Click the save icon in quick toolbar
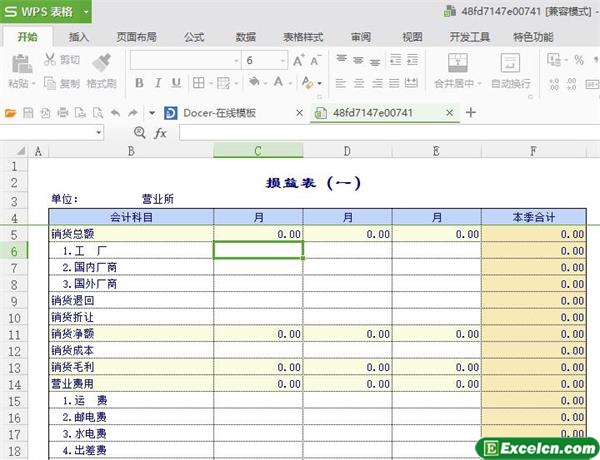This screenshot has width=600, height=460. pyautogui.click(x=28, y=113)
